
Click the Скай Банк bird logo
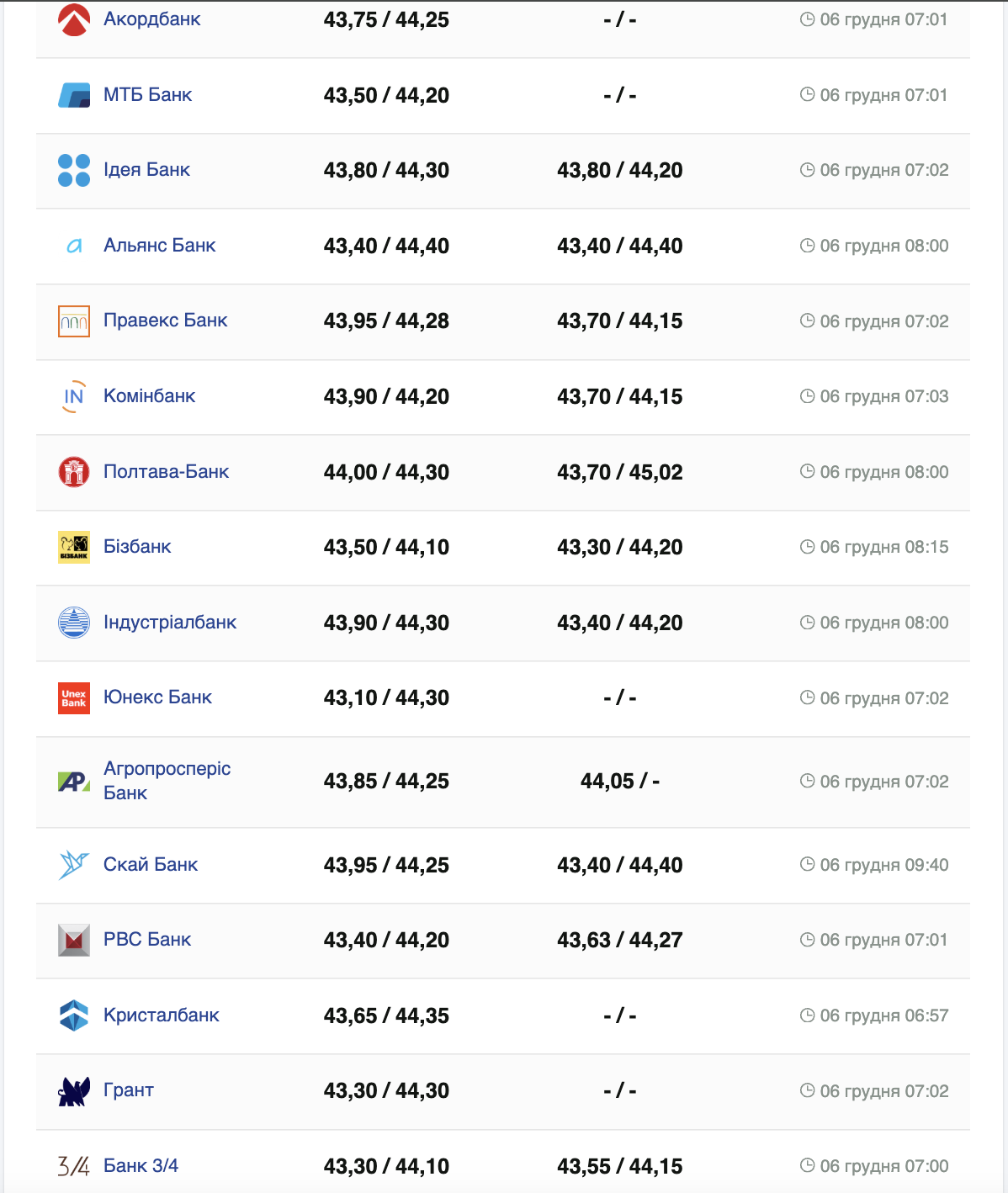tap(74, 865)
